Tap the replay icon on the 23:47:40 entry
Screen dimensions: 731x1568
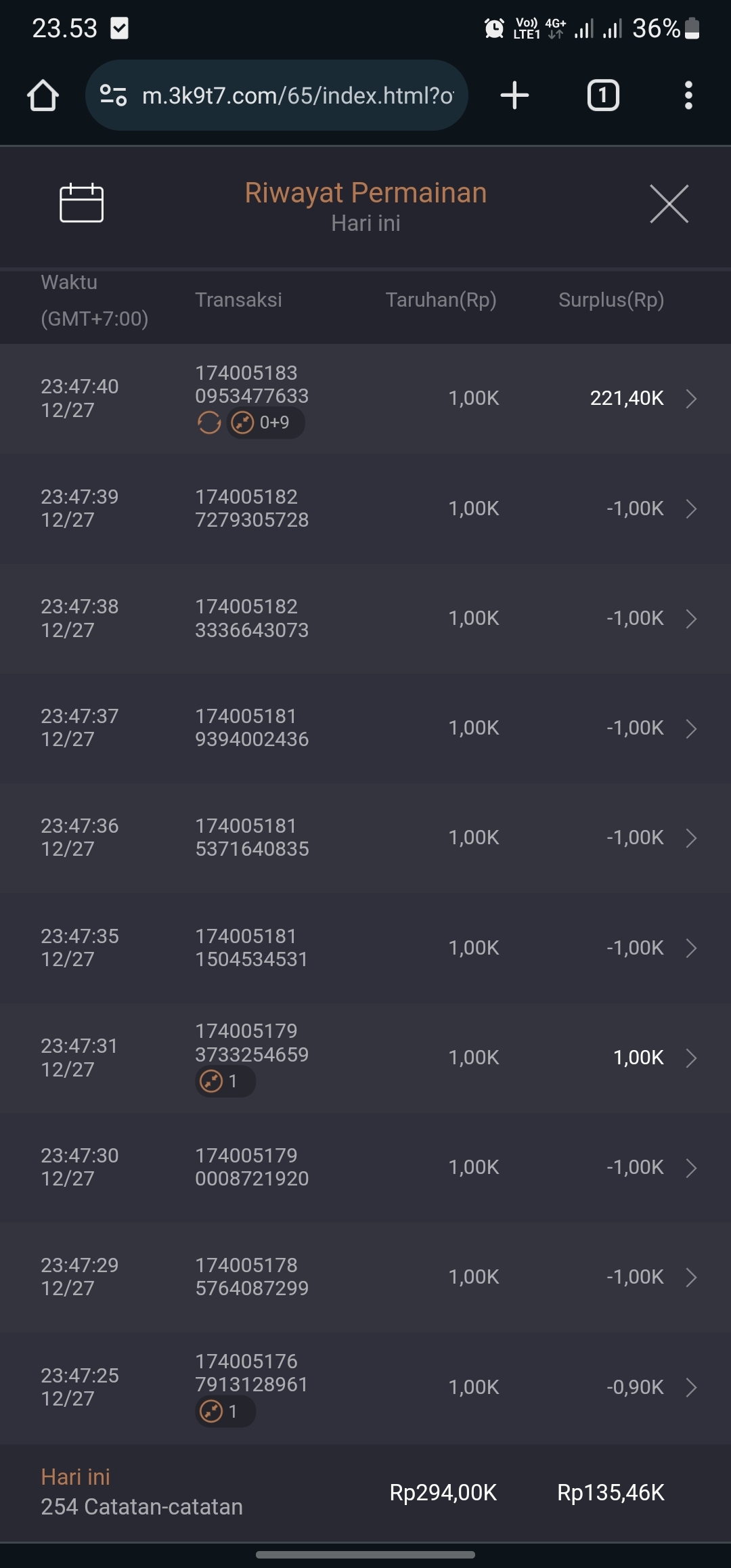[x=209, y=422]
